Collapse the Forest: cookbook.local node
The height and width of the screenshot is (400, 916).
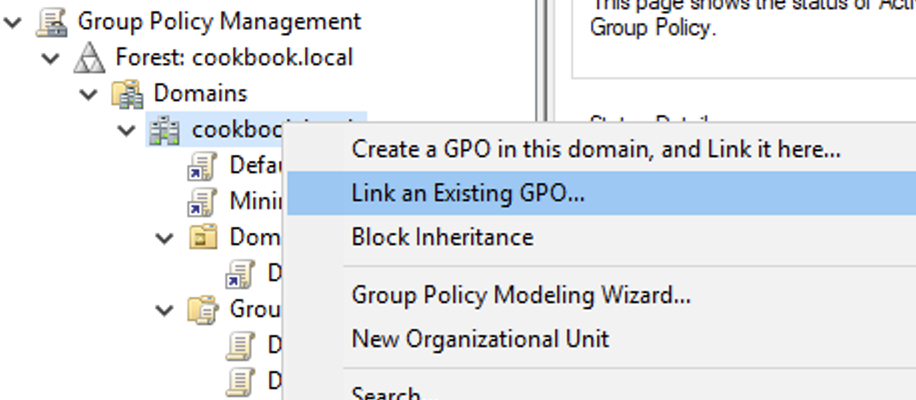pos(51,58)
